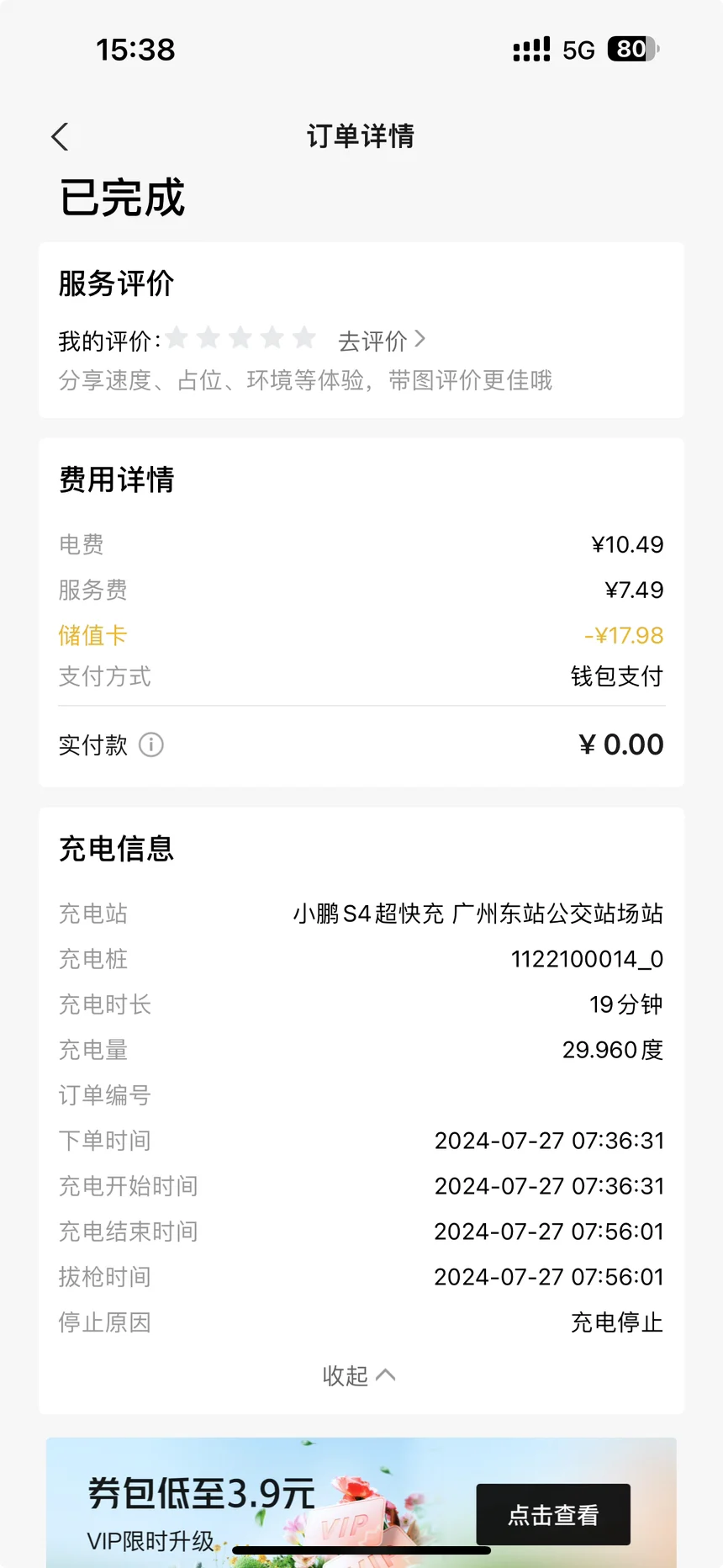Tap the battery indicator in status bar

(x=633, y=49)
